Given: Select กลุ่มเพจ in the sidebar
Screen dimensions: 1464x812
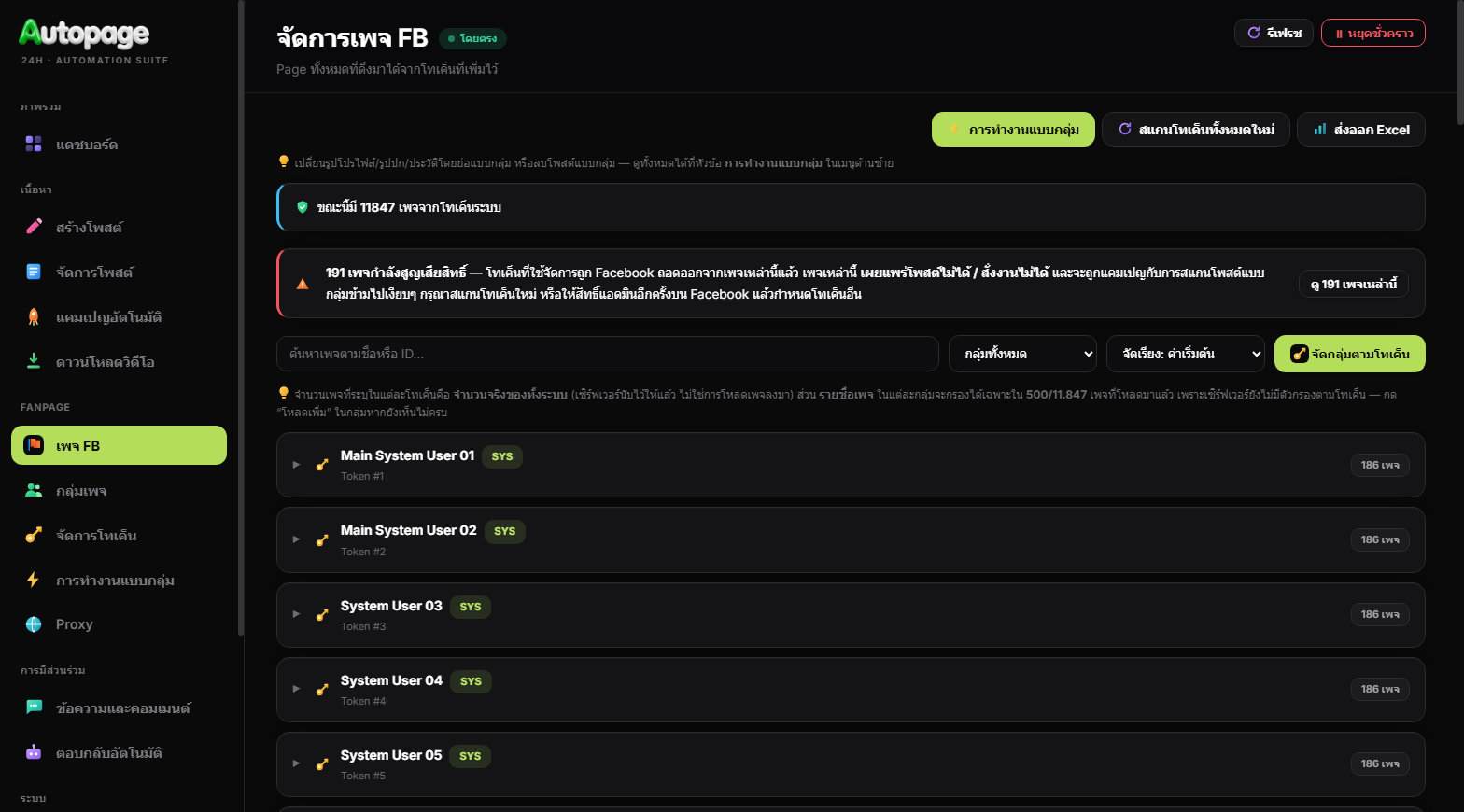Looking at the screenshot, I should point(119,490).
